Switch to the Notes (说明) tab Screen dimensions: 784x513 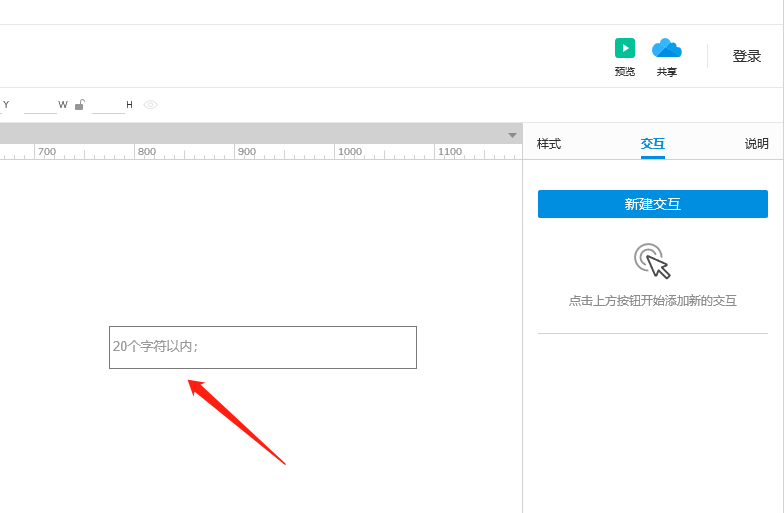756,144
